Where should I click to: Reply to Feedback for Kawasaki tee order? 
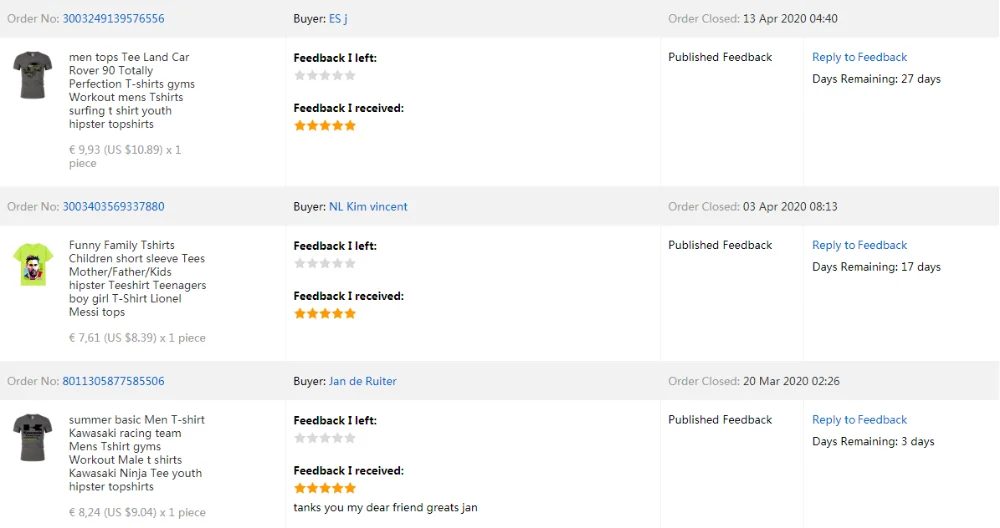[x=859, y=420]
